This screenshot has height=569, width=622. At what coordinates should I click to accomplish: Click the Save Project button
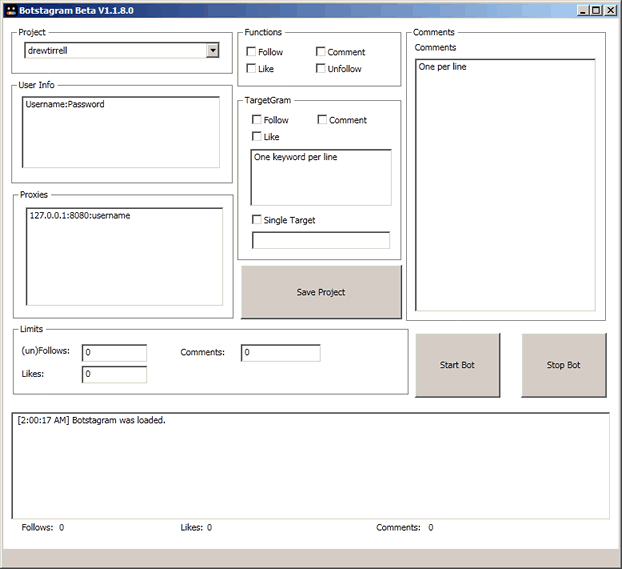coord(321,292)
